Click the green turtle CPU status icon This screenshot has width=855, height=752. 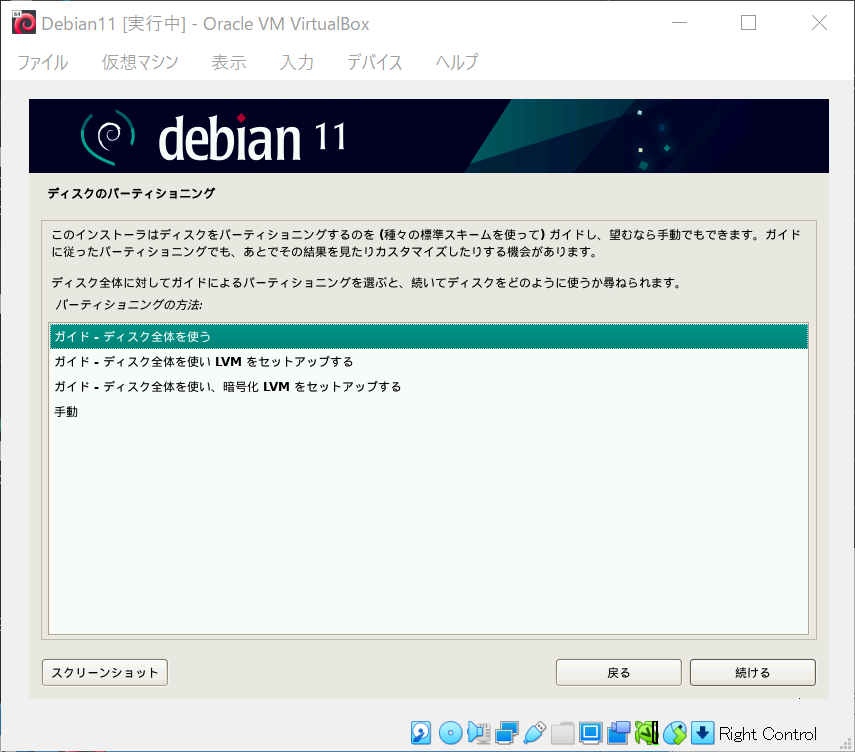[x=646, y=733]
